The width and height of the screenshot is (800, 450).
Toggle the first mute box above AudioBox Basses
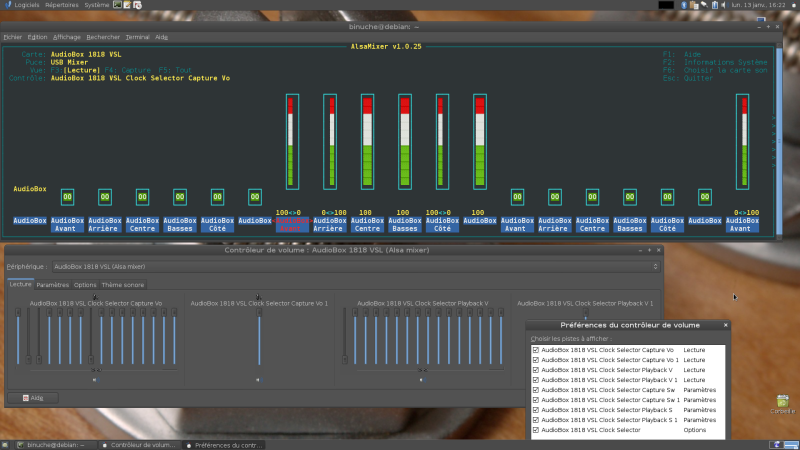[180, 197]
